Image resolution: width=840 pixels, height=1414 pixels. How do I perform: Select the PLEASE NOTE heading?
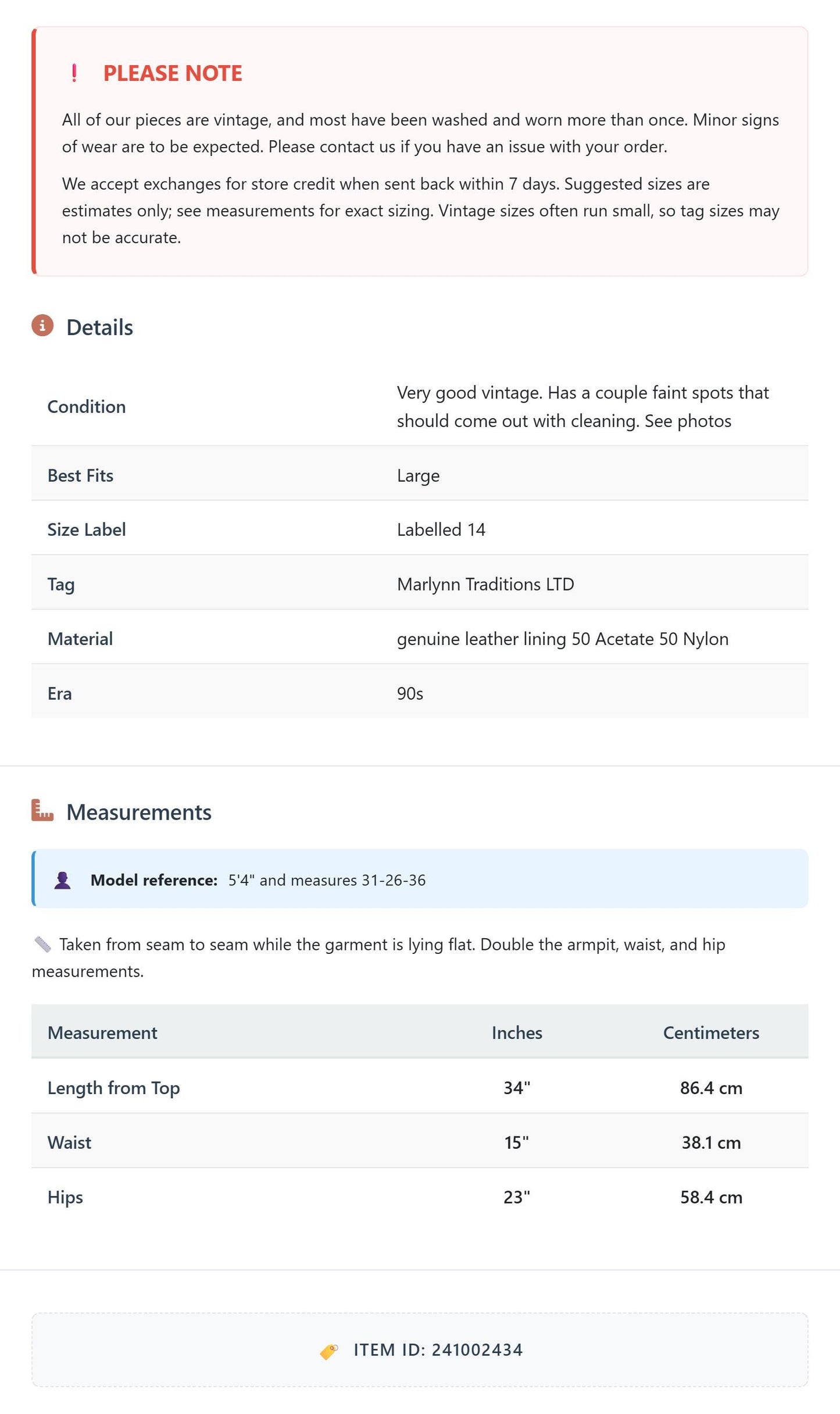(x=173, y=73)
